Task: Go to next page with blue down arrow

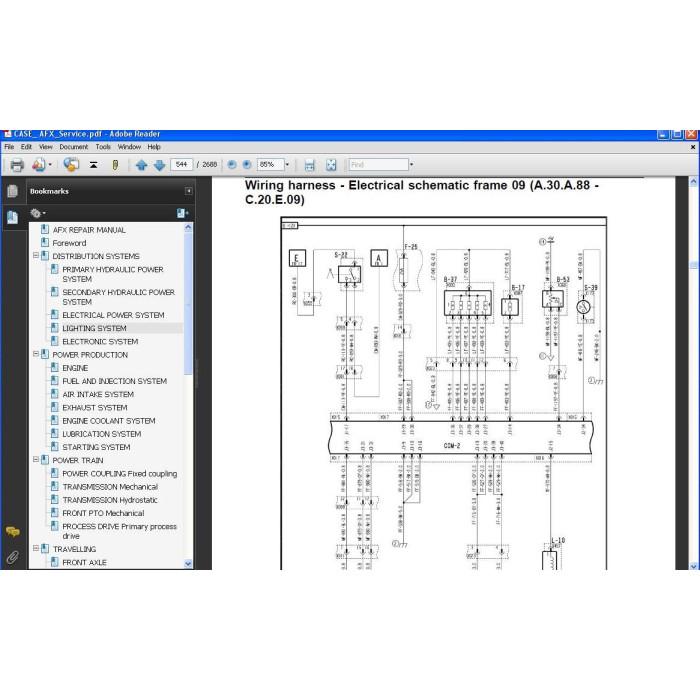Action: [159, 165]
